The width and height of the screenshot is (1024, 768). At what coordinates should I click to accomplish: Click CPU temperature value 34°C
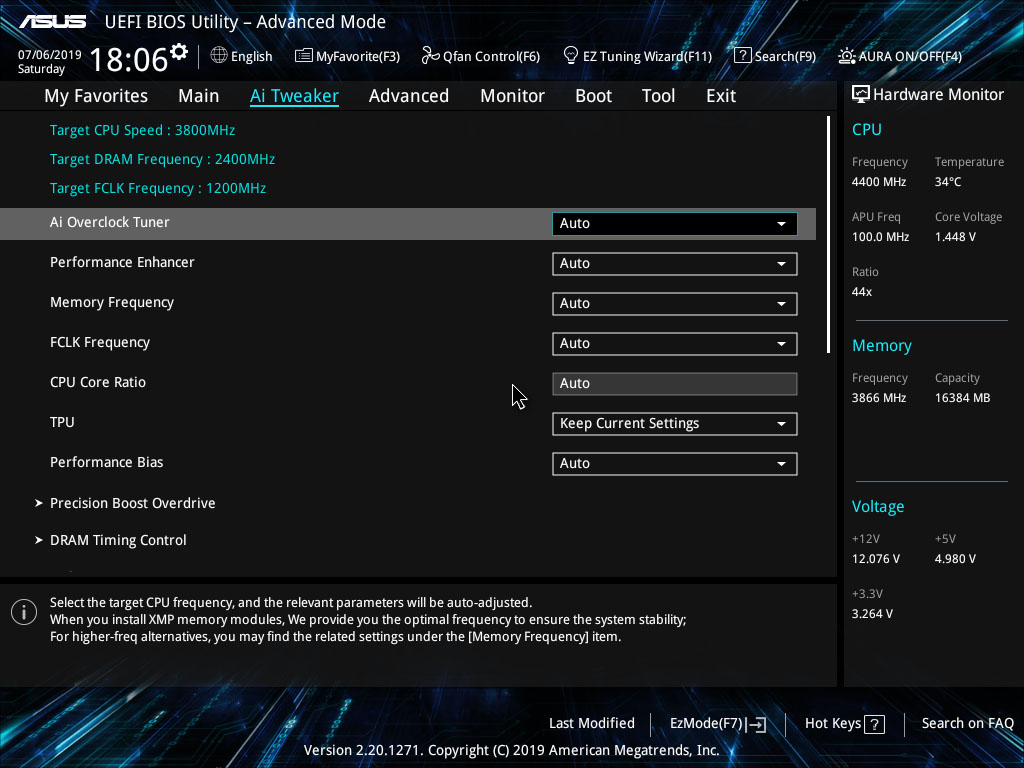point(948,182)
